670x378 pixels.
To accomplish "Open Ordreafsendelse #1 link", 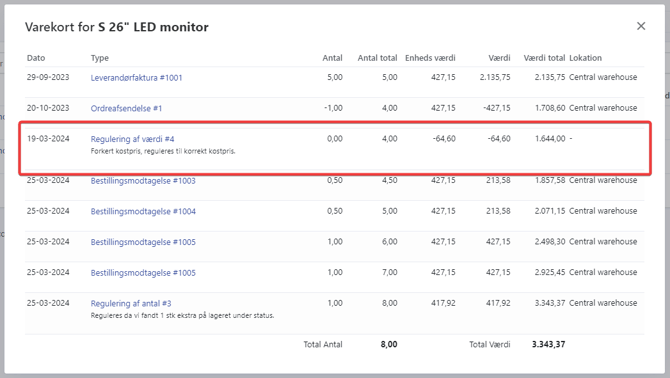I will coord(126,108).
